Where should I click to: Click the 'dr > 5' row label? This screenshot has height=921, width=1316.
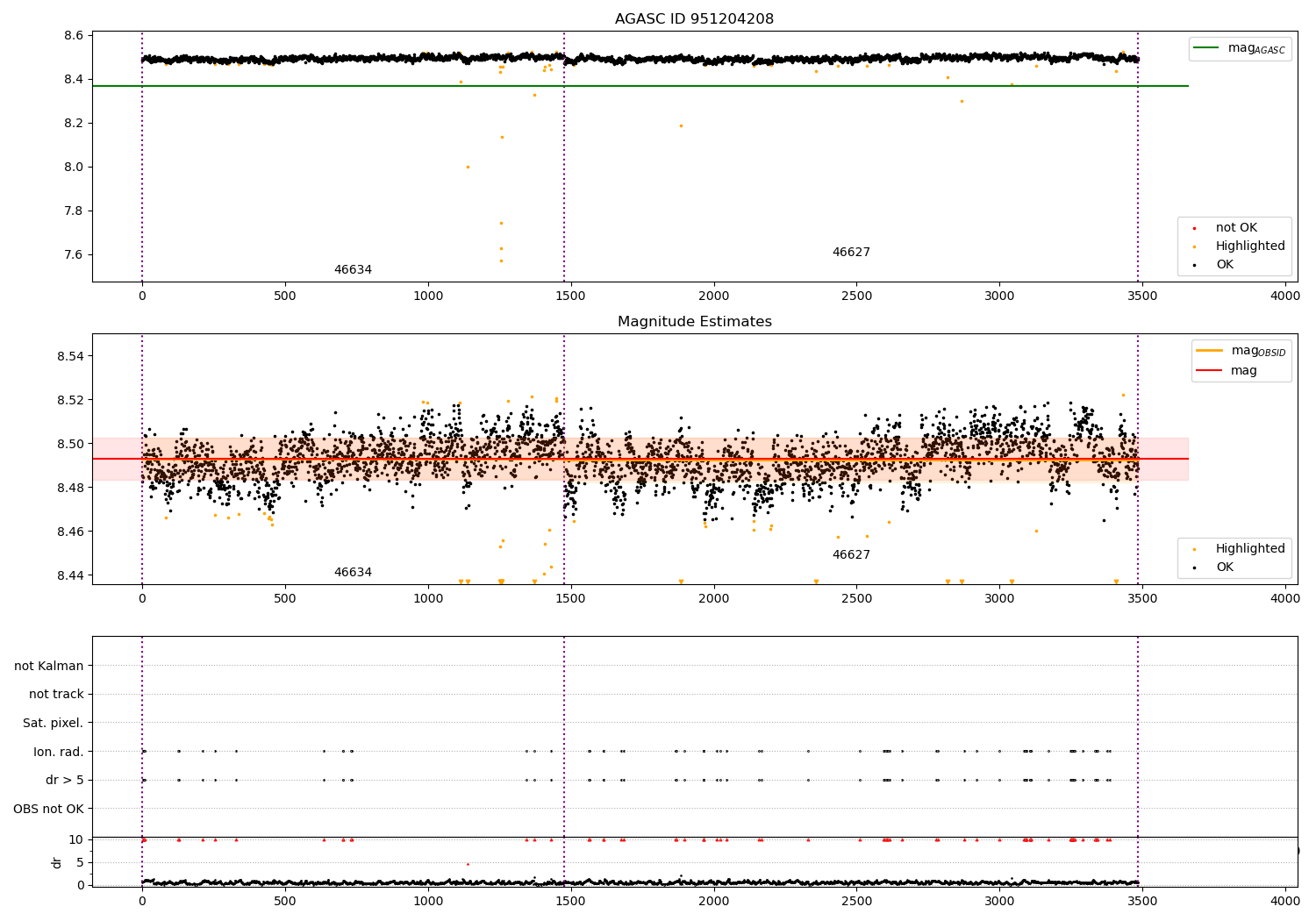pyautogui.click(x=65, y=781)
